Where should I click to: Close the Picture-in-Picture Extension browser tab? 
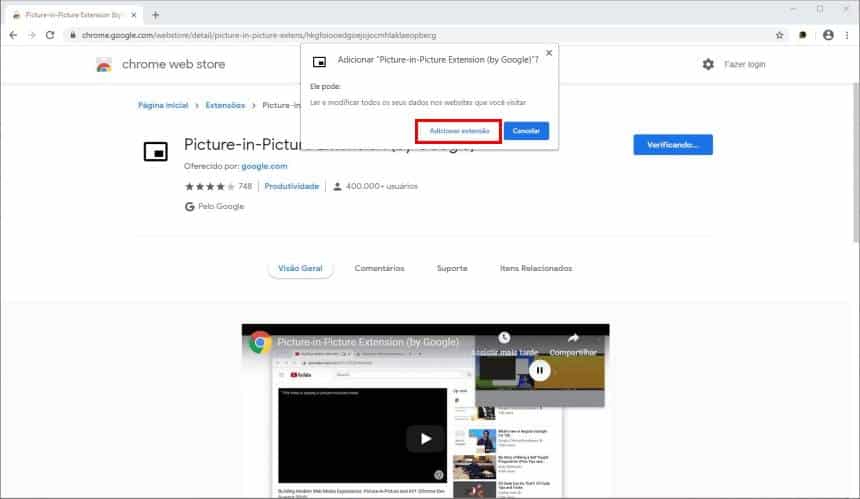pyautogui.click(x=134, y=15)
